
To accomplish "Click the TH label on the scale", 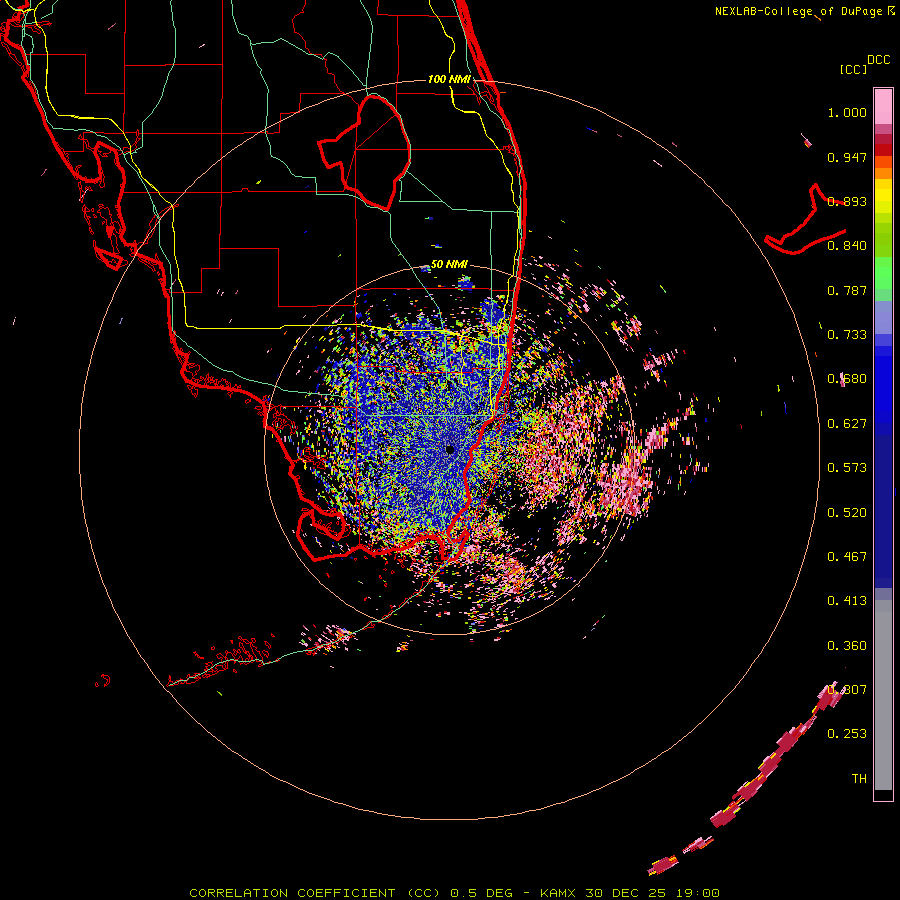I will (859, 779).
